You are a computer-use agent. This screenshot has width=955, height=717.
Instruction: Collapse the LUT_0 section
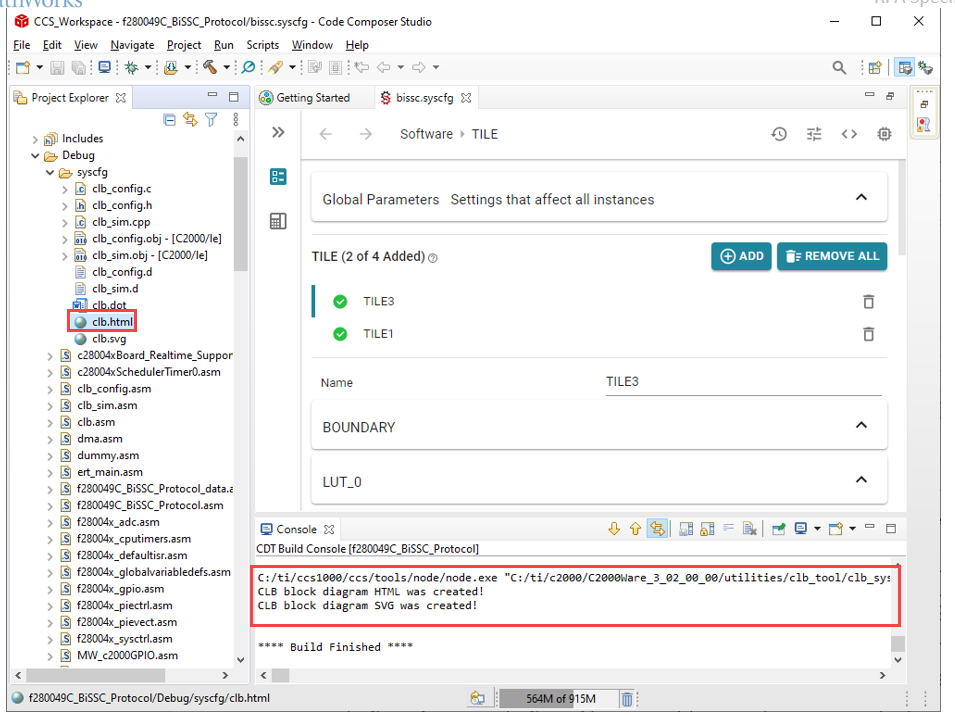[861, 480]
